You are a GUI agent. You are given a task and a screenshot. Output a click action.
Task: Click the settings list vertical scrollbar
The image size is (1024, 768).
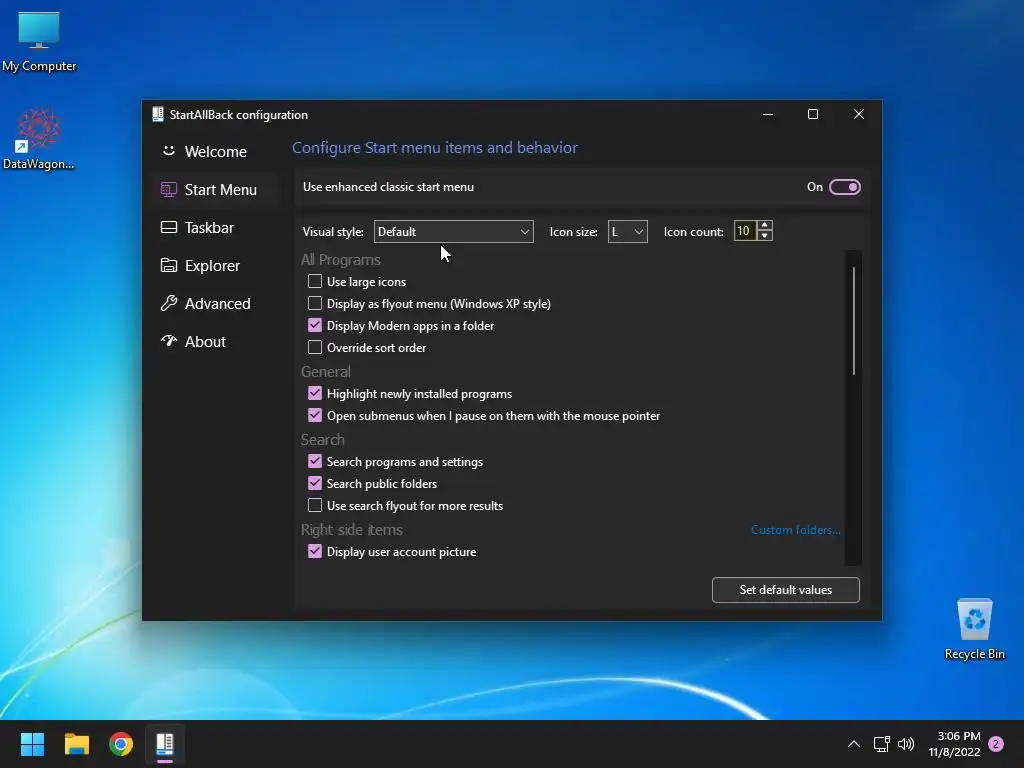pyautogui.click(x=854, y=321)
